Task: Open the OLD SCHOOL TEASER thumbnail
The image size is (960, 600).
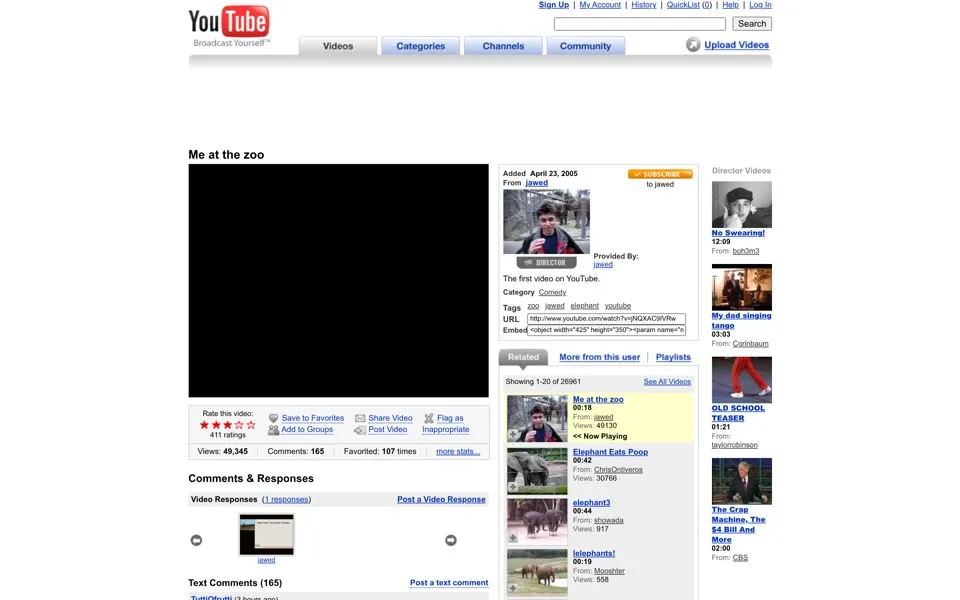Action: pyautogui.click(x=741, y=380)
